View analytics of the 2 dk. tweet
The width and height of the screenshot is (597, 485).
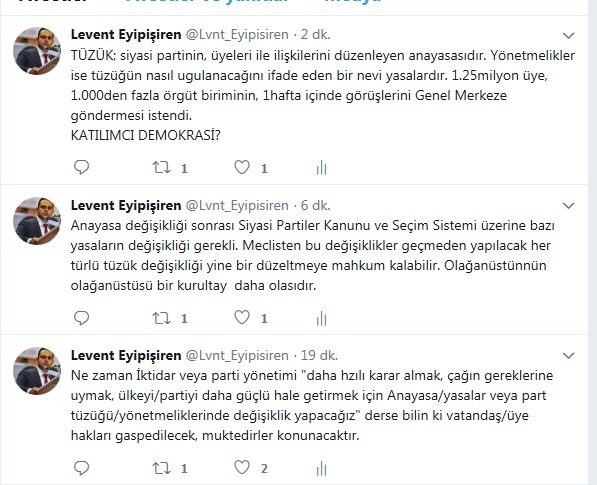(322, 168)
